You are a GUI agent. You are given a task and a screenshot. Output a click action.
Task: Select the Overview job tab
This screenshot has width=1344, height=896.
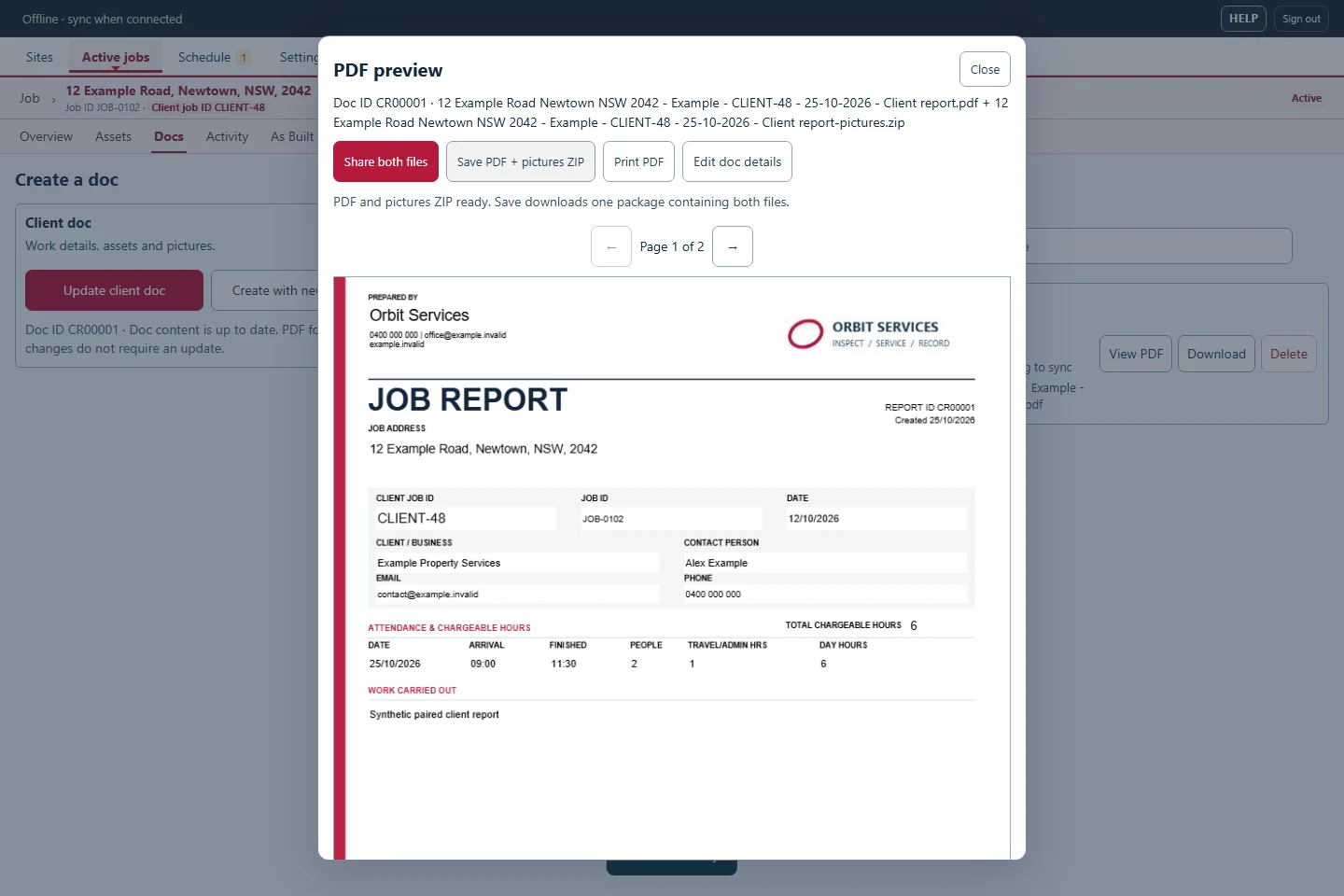click(46, 136)
